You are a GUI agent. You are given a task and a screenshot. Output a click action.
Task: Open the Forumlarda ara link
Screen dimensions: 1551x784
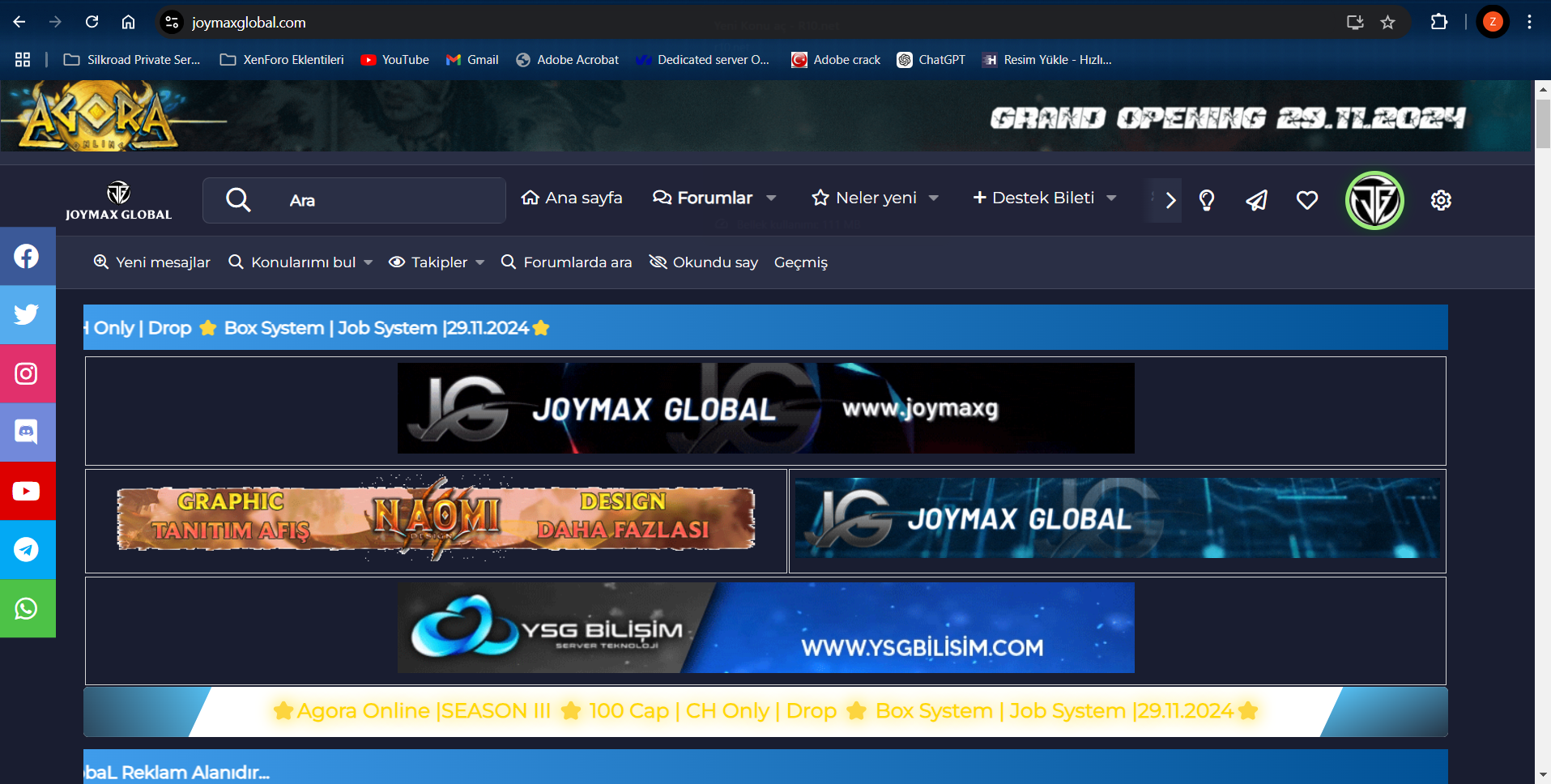pos(566,262)
